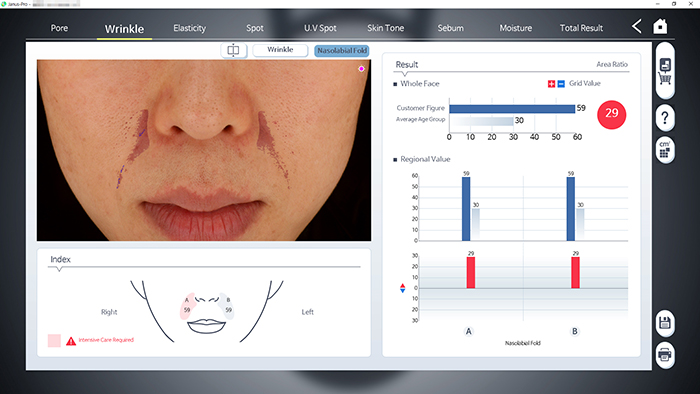Open help with the question mark icon

(x=665, y=118)
